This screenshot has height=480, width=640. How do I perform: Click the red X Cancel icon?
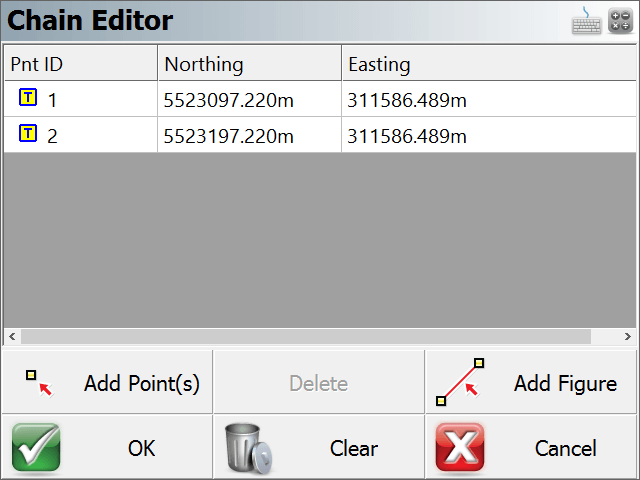460,448
